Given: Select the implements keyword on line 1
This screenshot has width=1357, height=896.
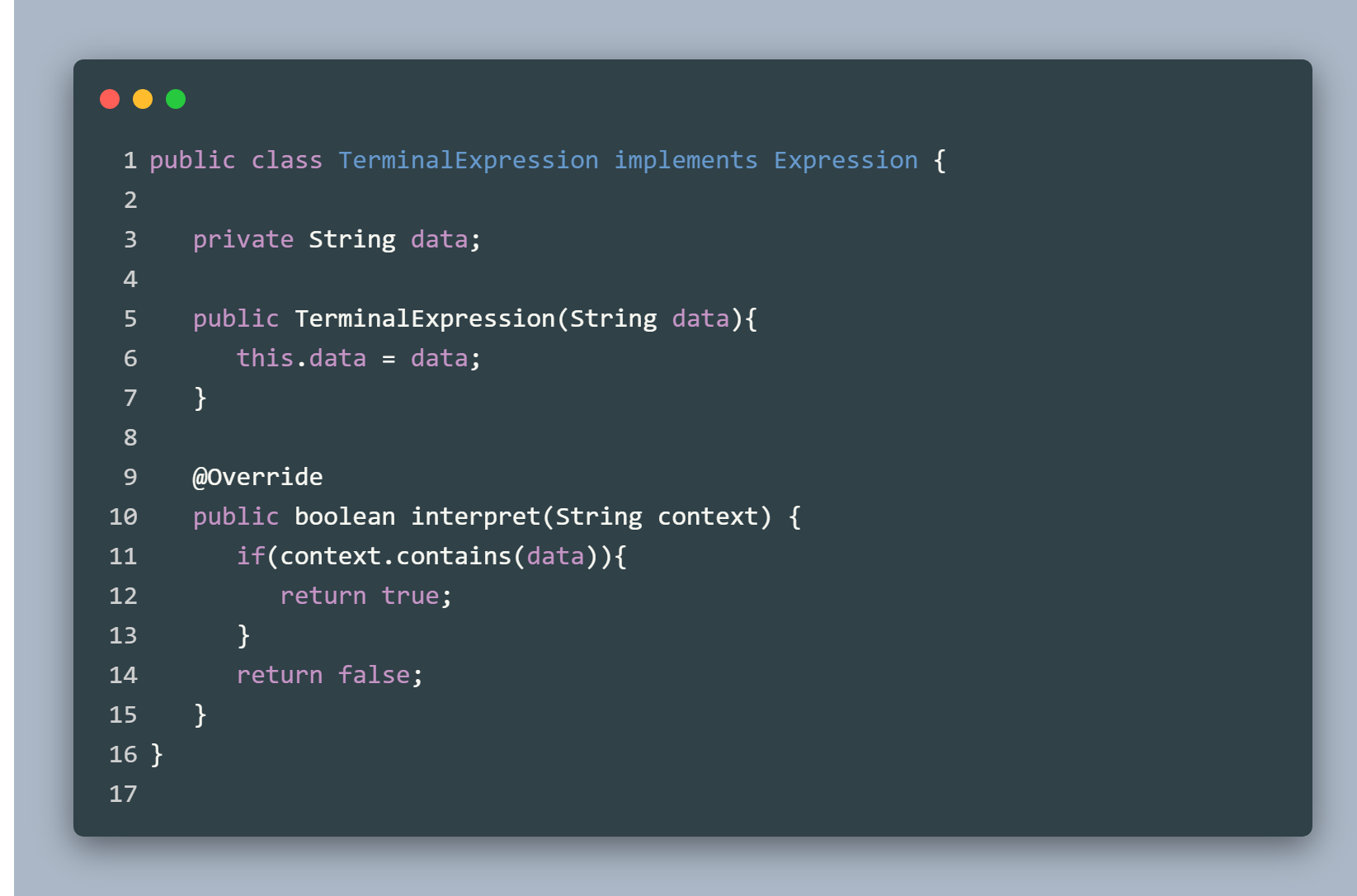Looking at the screenshot, I should point(686,160).
